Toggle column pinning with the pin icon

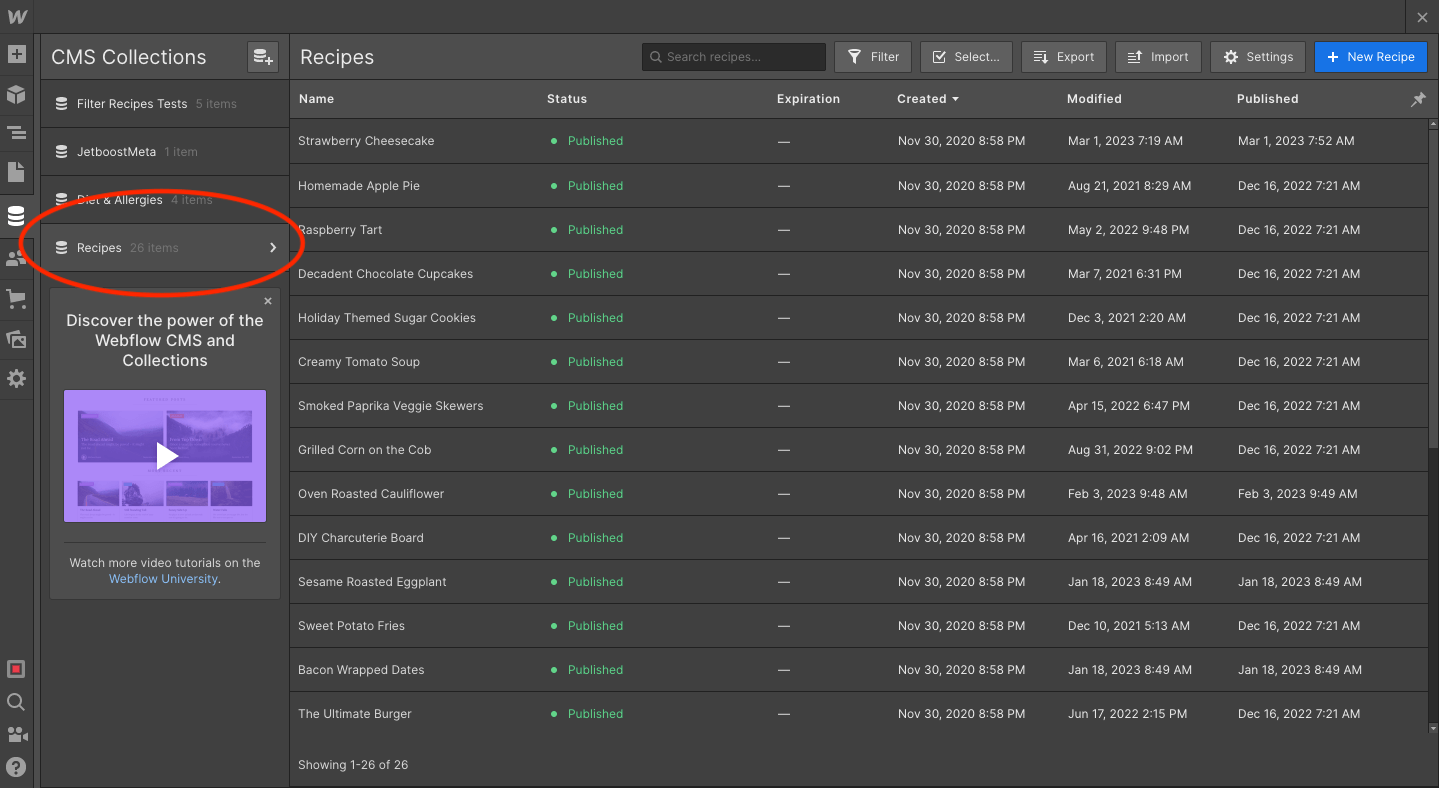pyautogui.click(x=1417, y=99)
